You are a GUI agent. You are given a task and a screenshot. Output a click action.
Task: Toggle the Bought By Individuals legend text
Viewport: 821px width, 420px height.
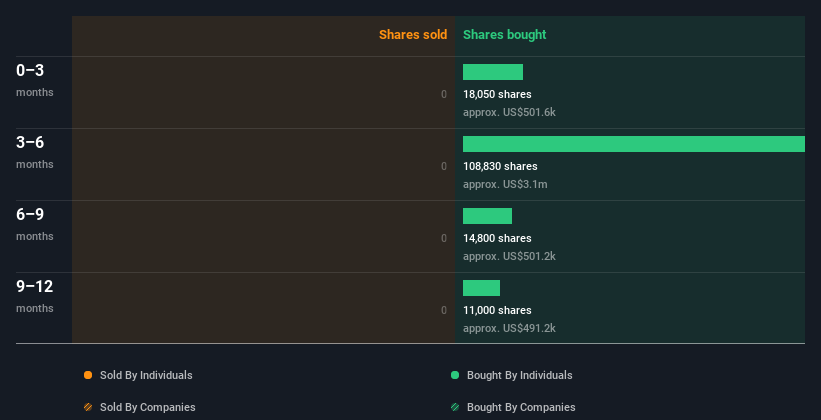click(519, 375)
